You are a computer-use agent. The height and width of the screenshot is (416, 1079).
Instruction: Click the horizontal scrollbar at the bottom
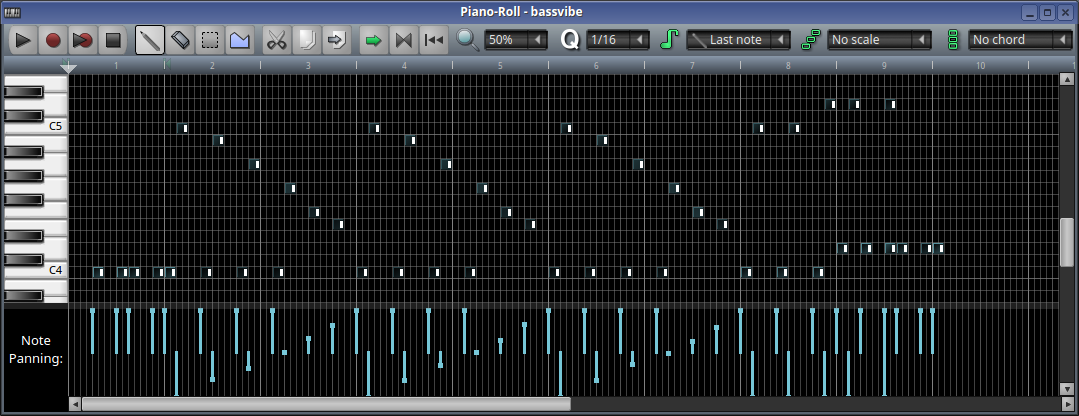click(x=325, y=404)
